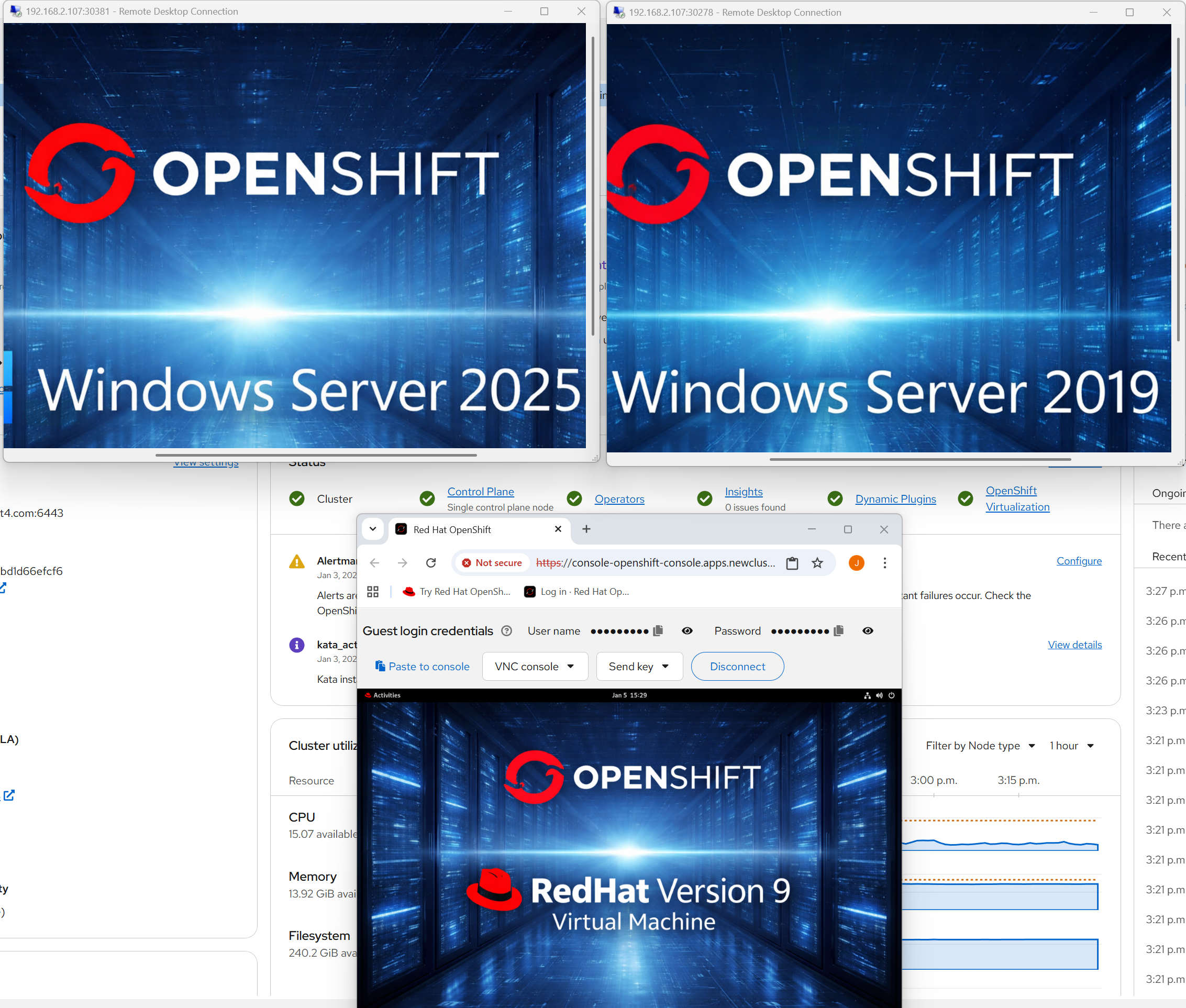Viewport: 1186px width, 1008px height.
Task: Click the network icon in VM top bar
Action: coord(867,695)
